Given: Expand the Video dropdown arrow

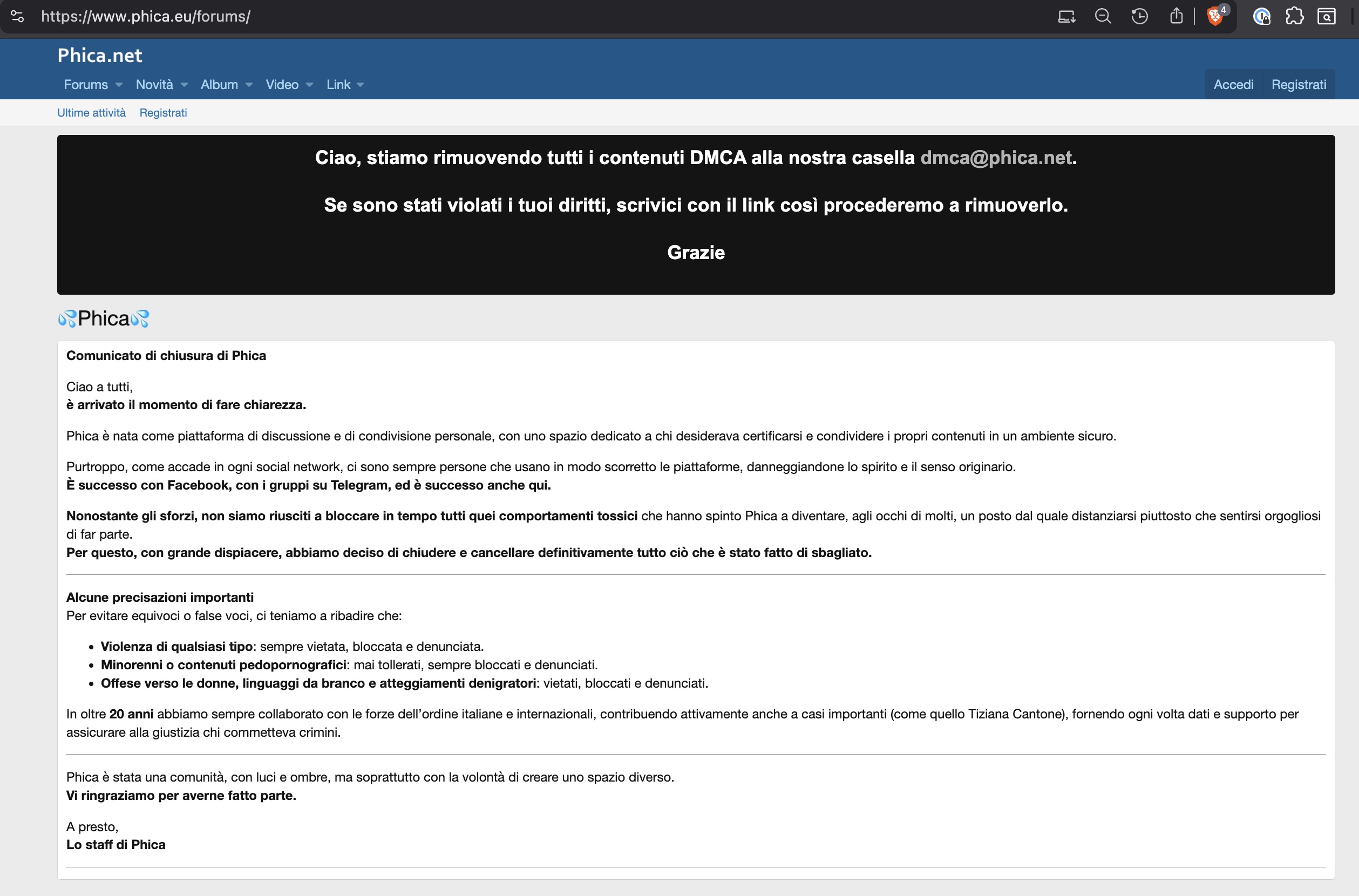Looking at the screenshot, I should [x=310, y=85].
